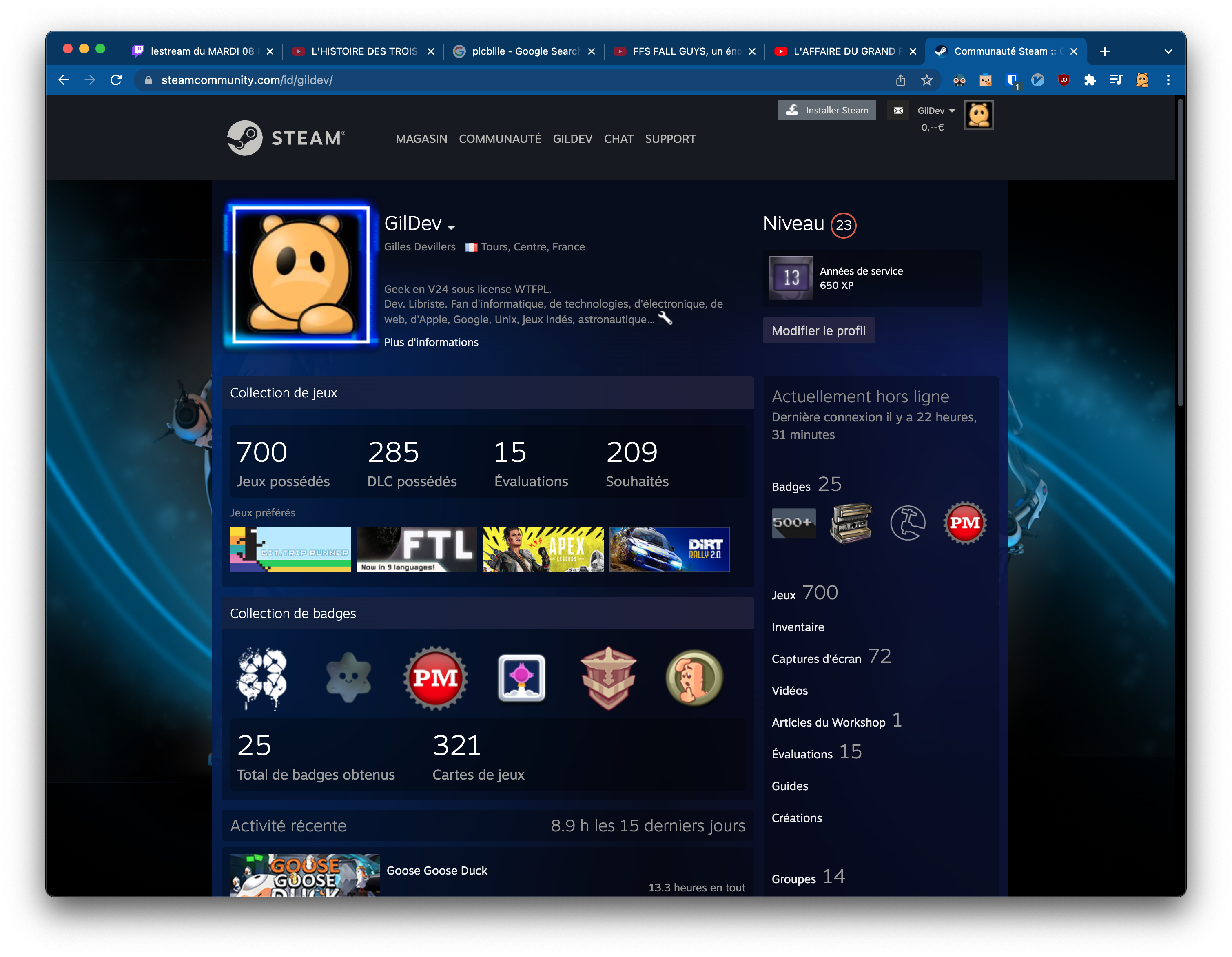
Task: Click the Niveau 23 level badge
Action: pyautogui.click(x=843, y=225)
